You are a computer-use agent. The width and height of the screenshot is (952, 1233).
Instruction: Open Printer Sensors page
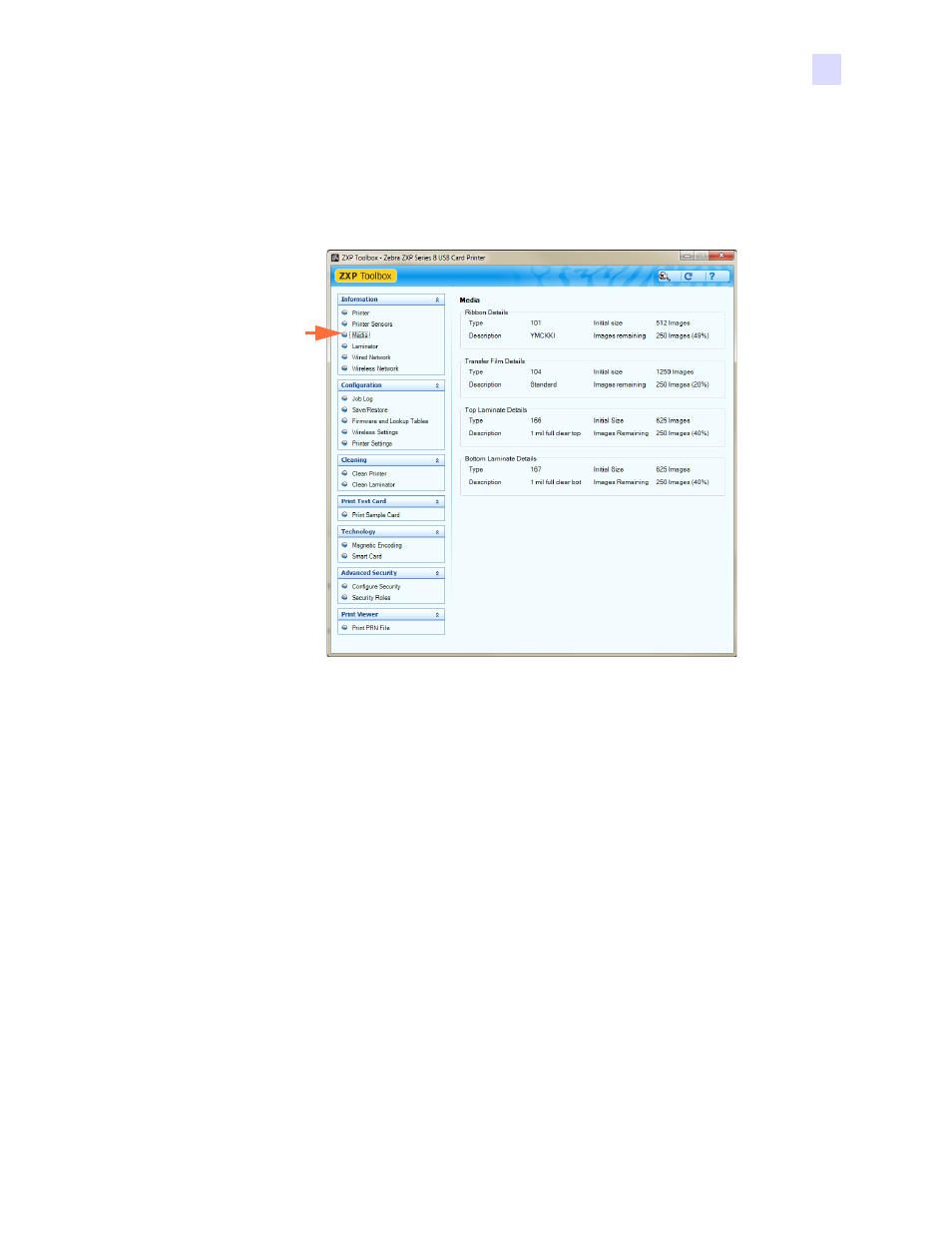click(372, 324)
